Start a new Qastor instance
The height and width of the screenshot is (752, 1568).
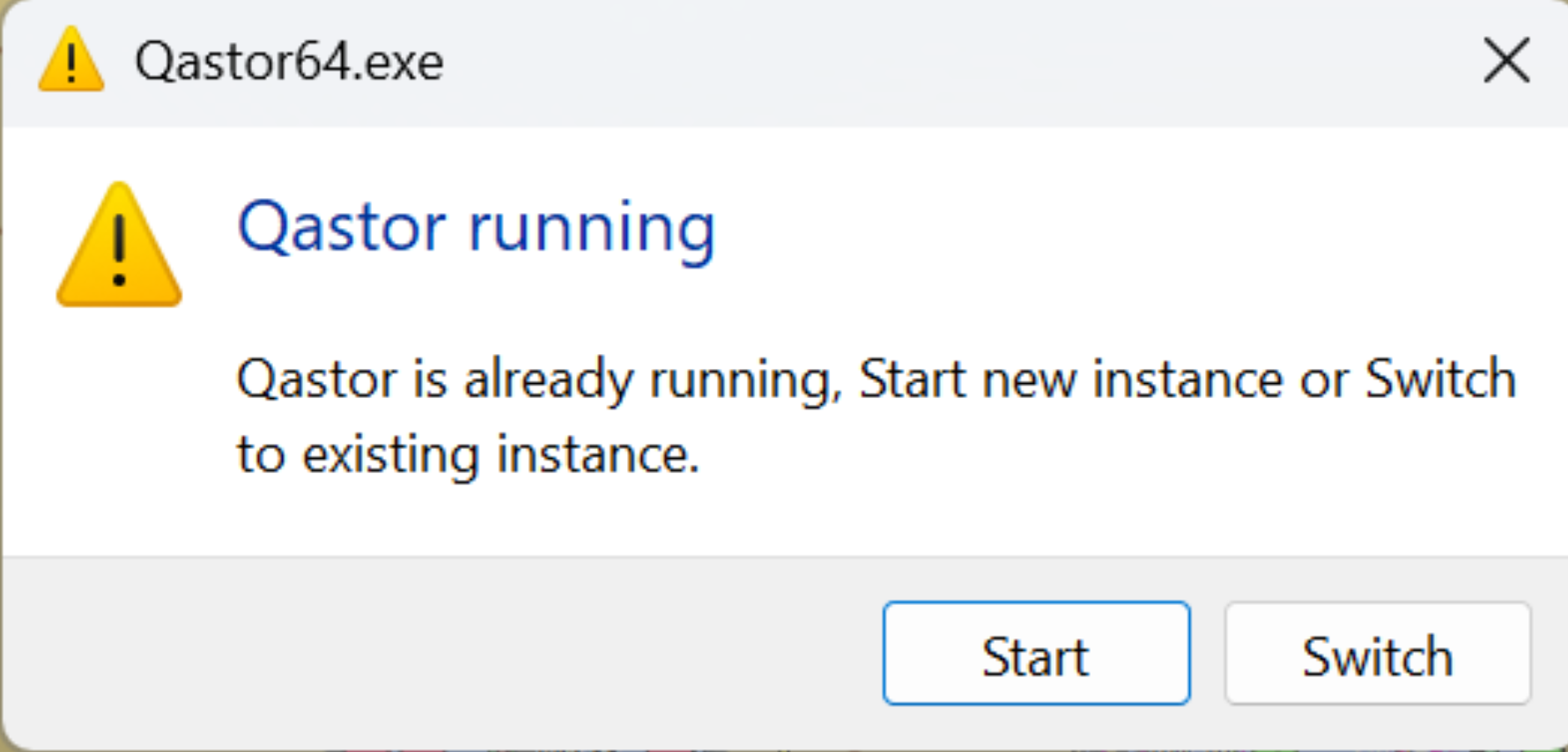coord(1036,653)
